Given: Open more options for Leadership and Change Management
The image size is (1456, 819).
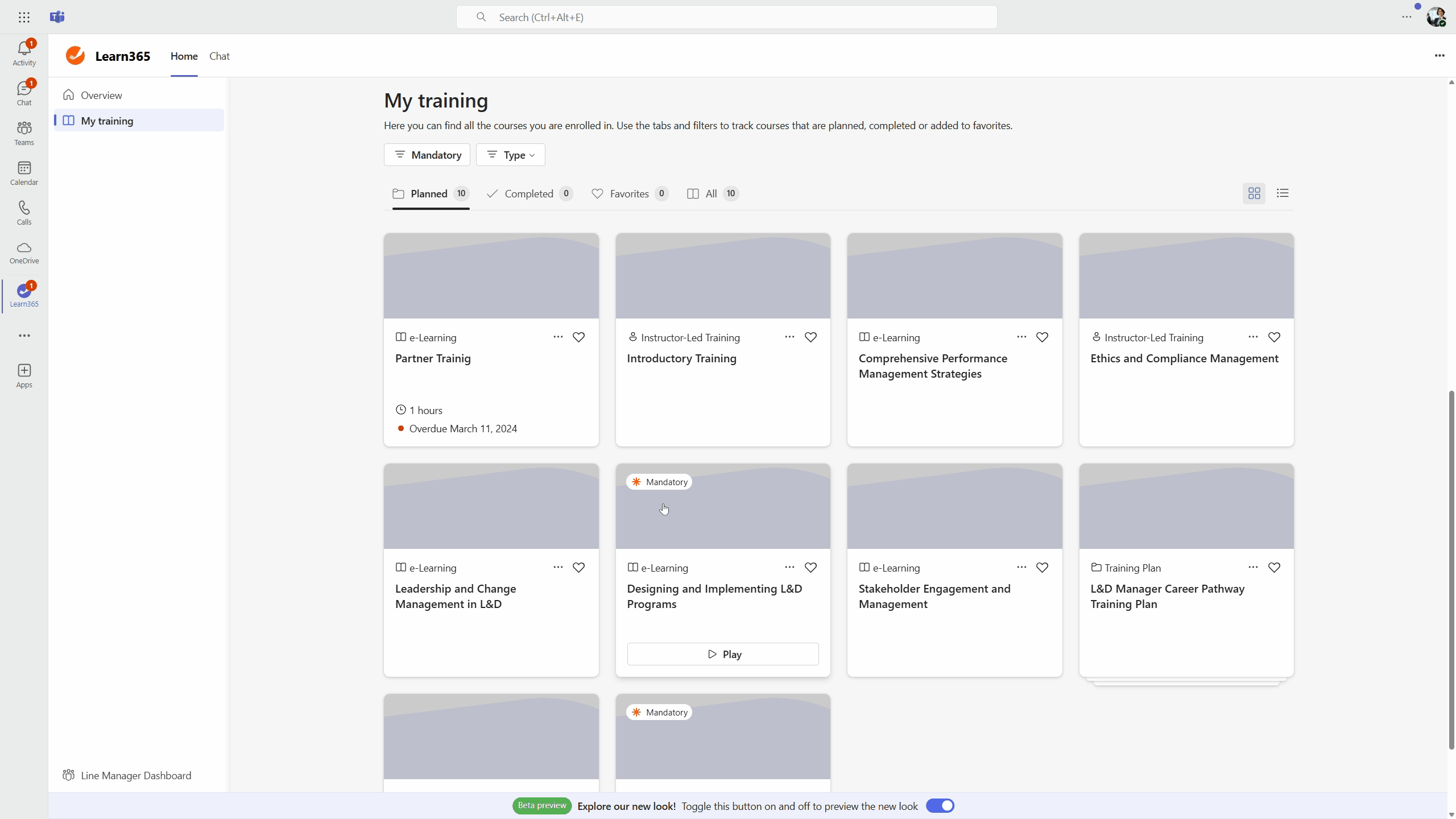Looking at the screenshot, I should tap(558, 568).
